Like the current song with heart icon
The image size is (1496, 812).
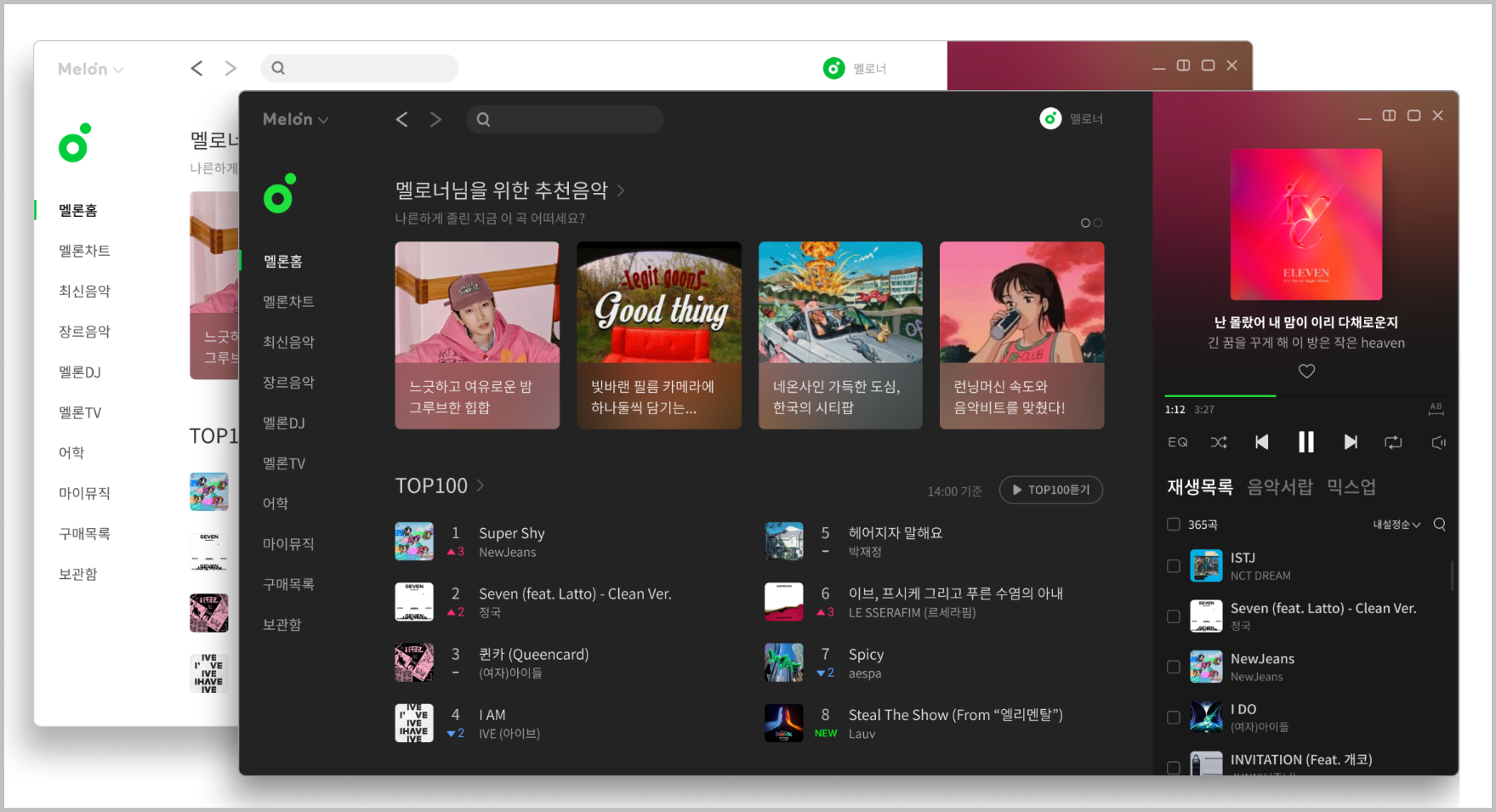coord(1306,371)
